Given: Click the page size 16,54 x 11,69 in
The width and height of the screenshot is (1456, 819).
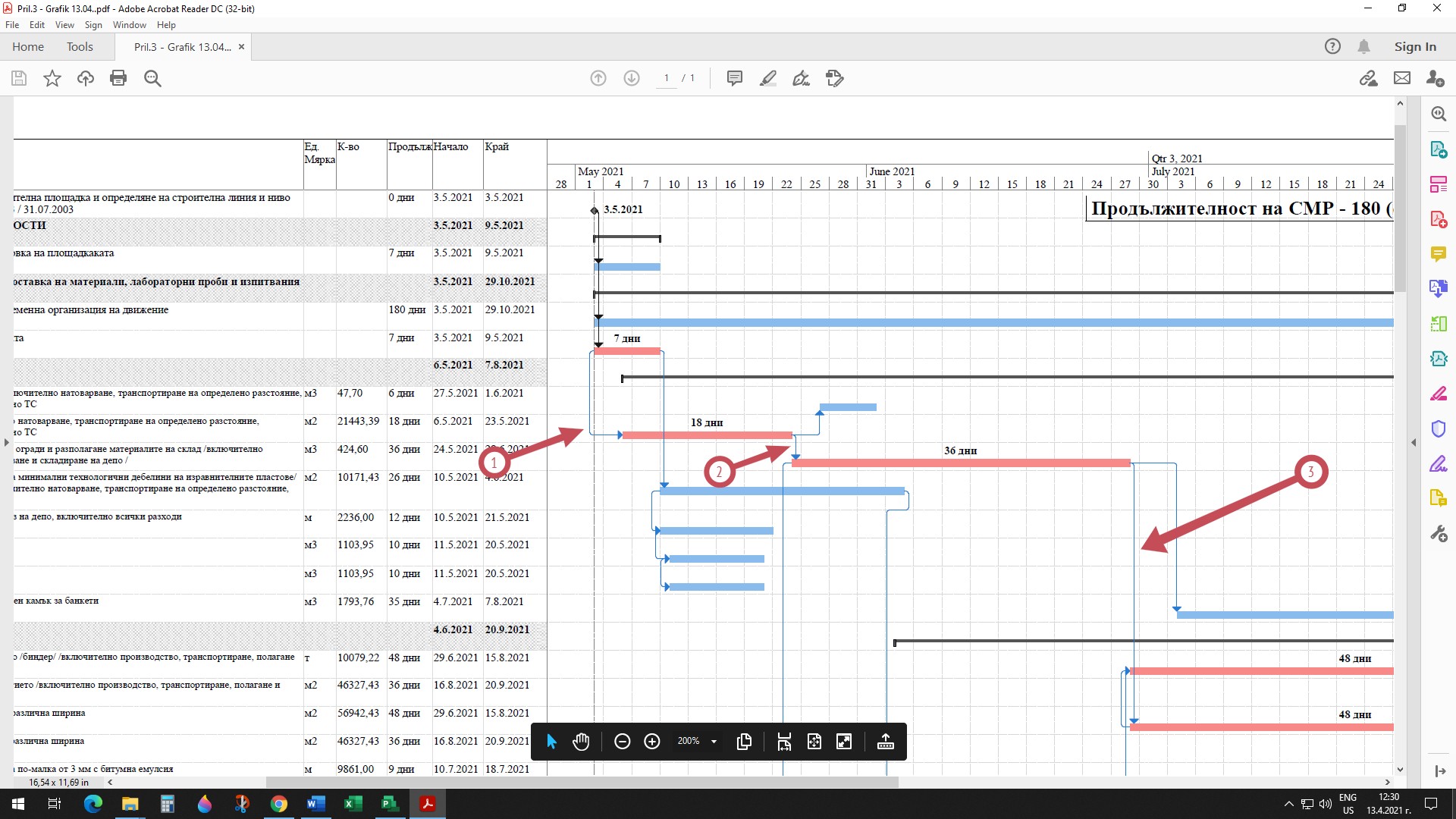Looking at the screenshot, I should [x=58, y=782].
